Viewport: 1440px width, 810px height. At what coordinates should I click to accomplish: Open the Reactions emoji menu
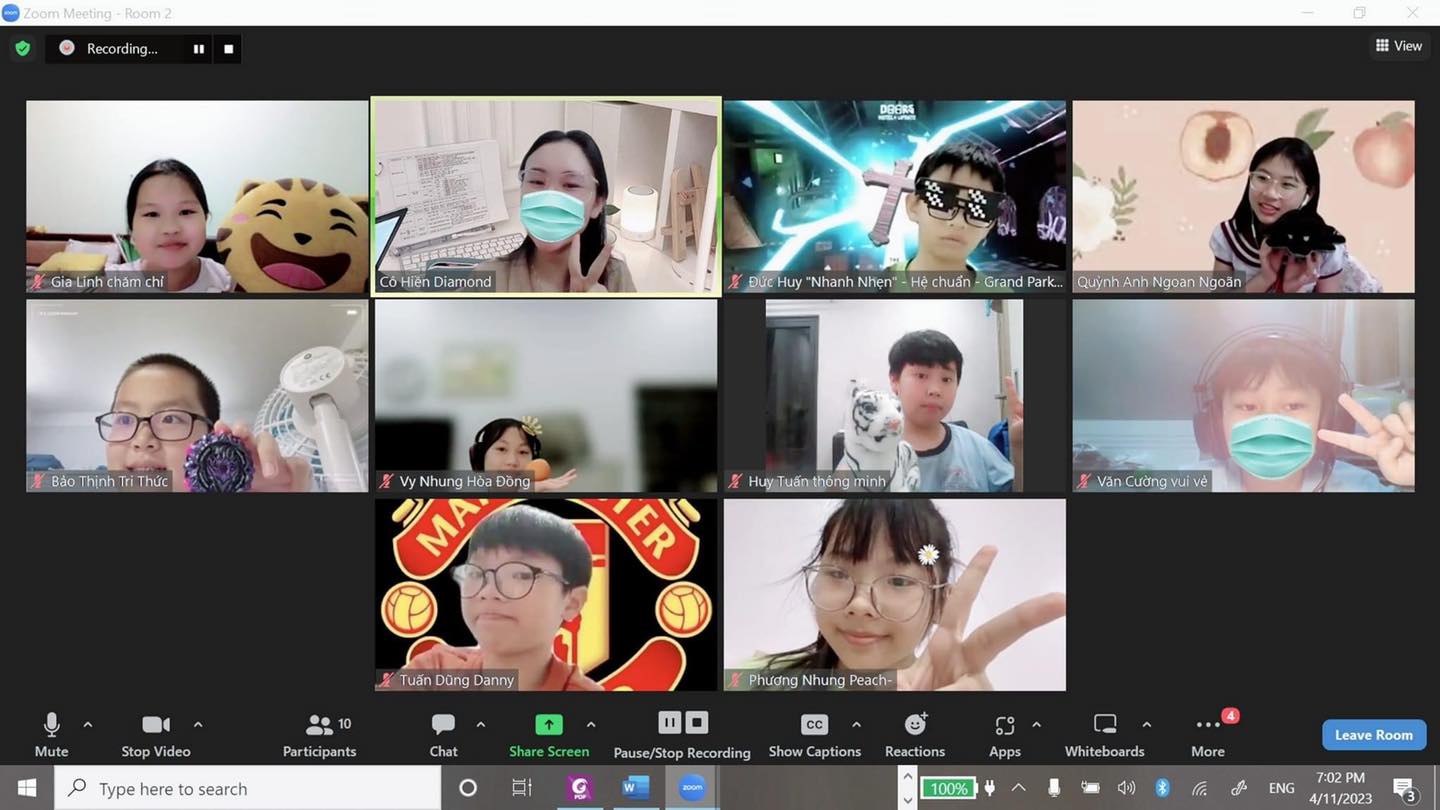(x=914, y=726)
